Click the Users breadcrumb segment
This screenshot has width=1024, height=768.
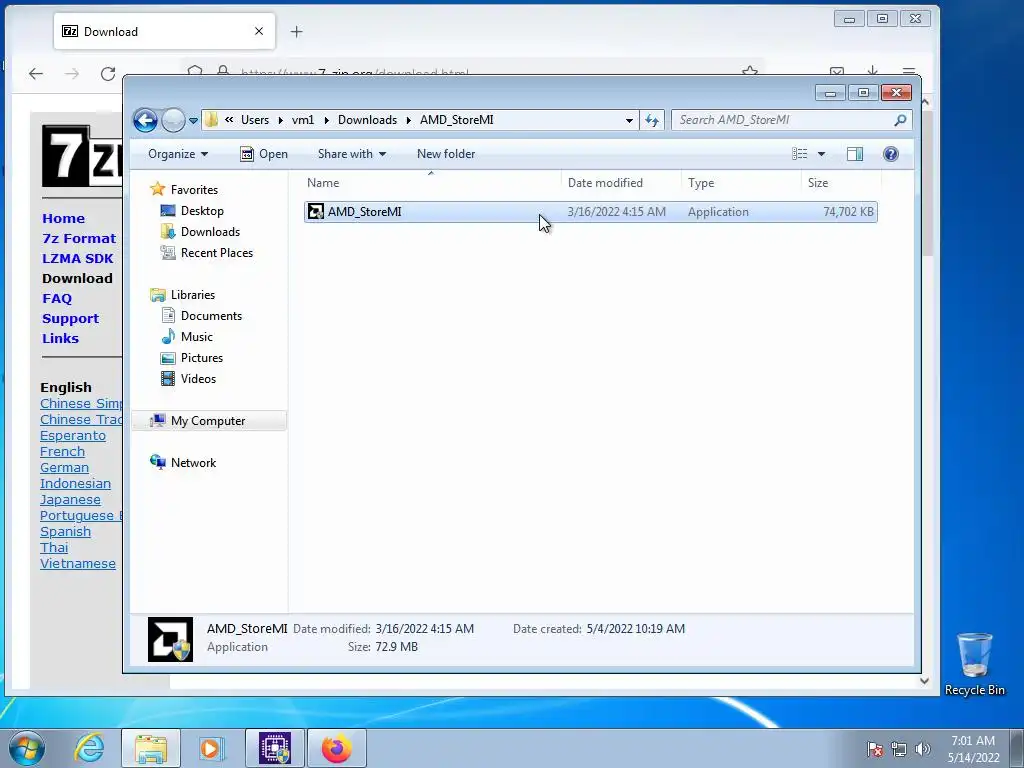coord(255,120)
